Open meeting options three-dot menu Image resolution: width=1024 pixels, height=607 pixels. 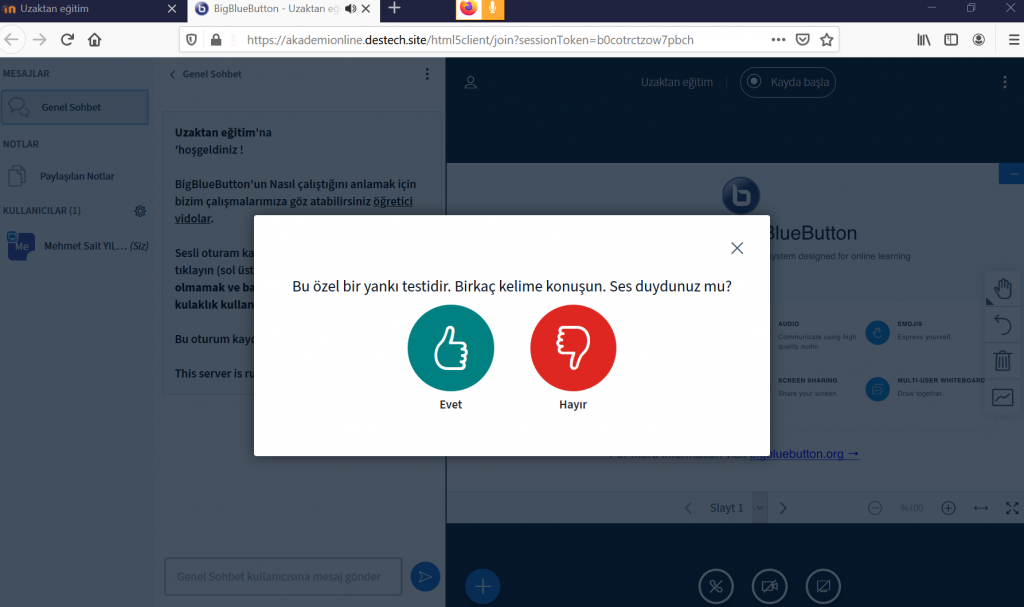coord(1004,82)
